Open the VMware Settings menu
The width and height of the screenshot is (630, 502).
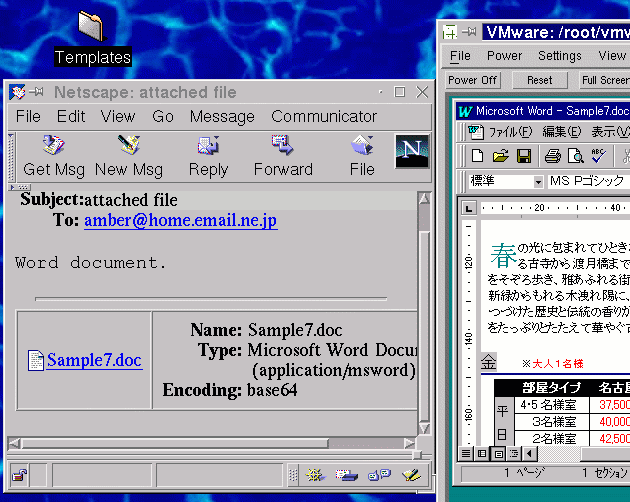pyautogui.click(x=560, y=55)
